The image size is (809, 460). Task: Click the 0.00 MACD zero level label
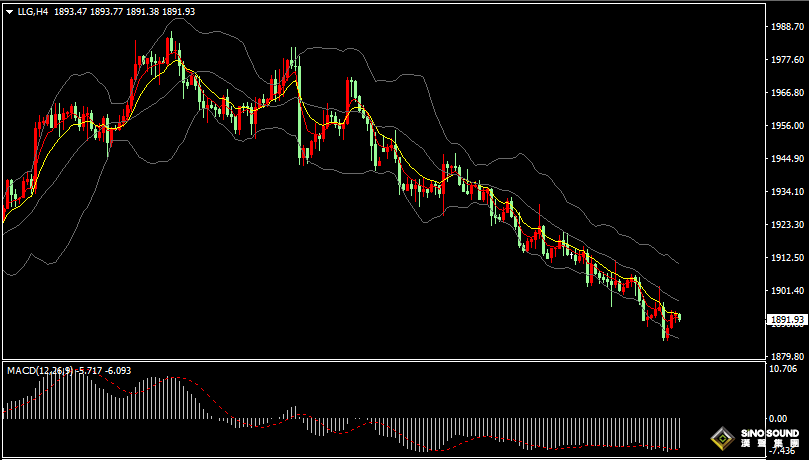779,418
